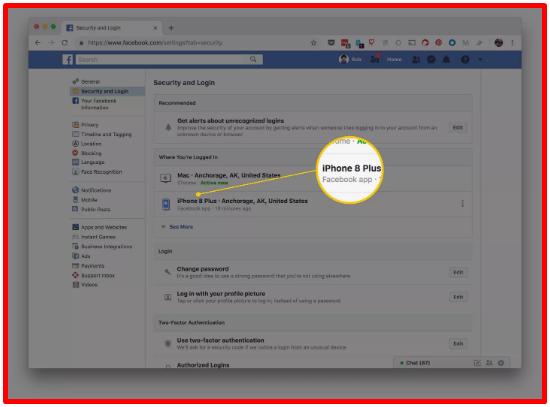Click the browser back arrow
This screenshot has width=550, height=407.
pyautogui.click(x=38, y=43)
